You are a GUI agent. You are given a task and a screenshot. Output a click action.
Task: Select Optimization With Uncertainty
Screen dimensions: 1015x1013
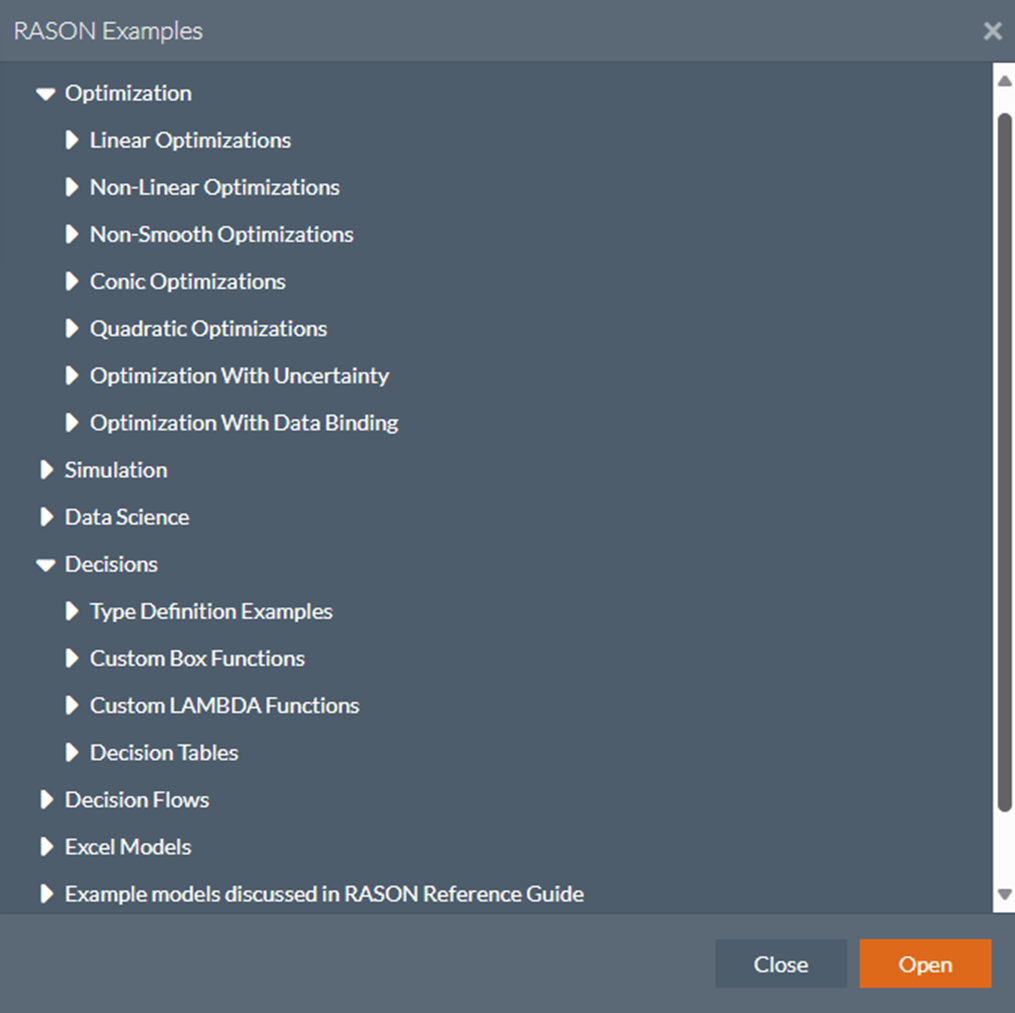[239, 376]
